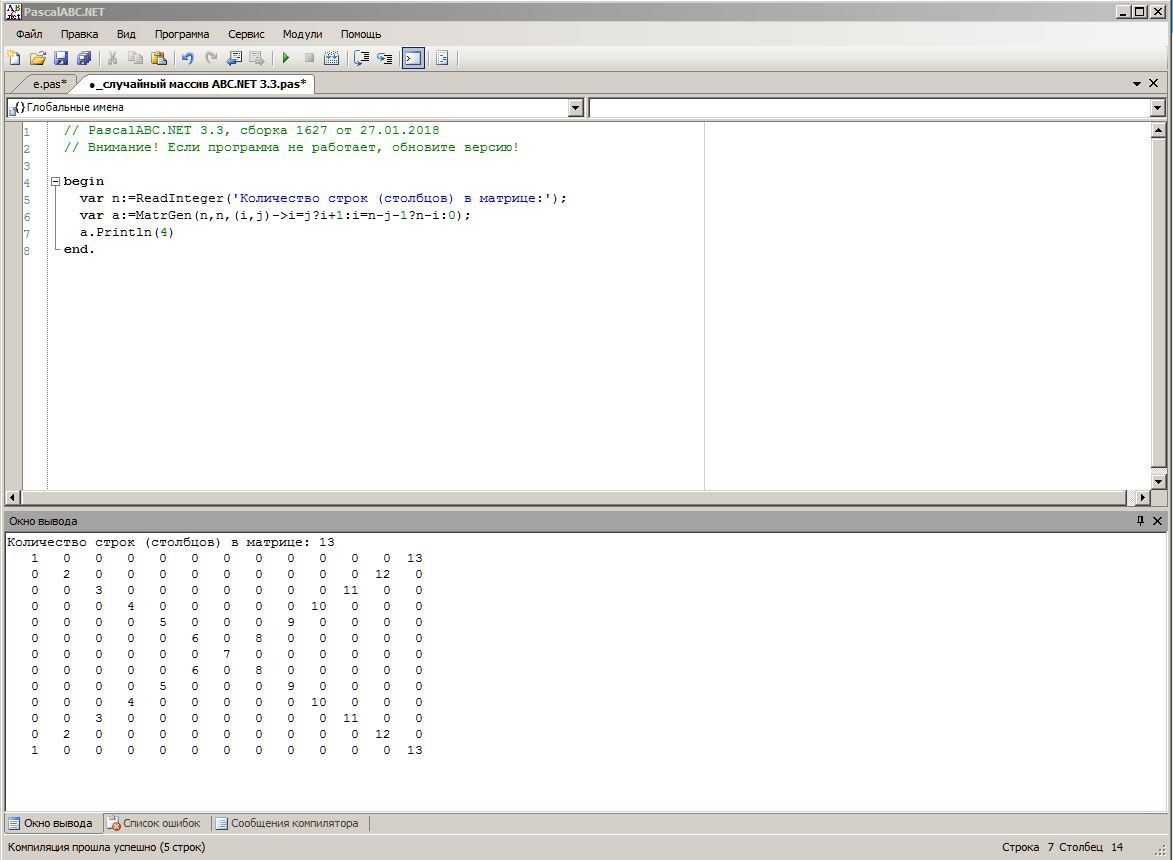
Task: Click the Столбец 14 status indicator
Action: pos(1091,847)
